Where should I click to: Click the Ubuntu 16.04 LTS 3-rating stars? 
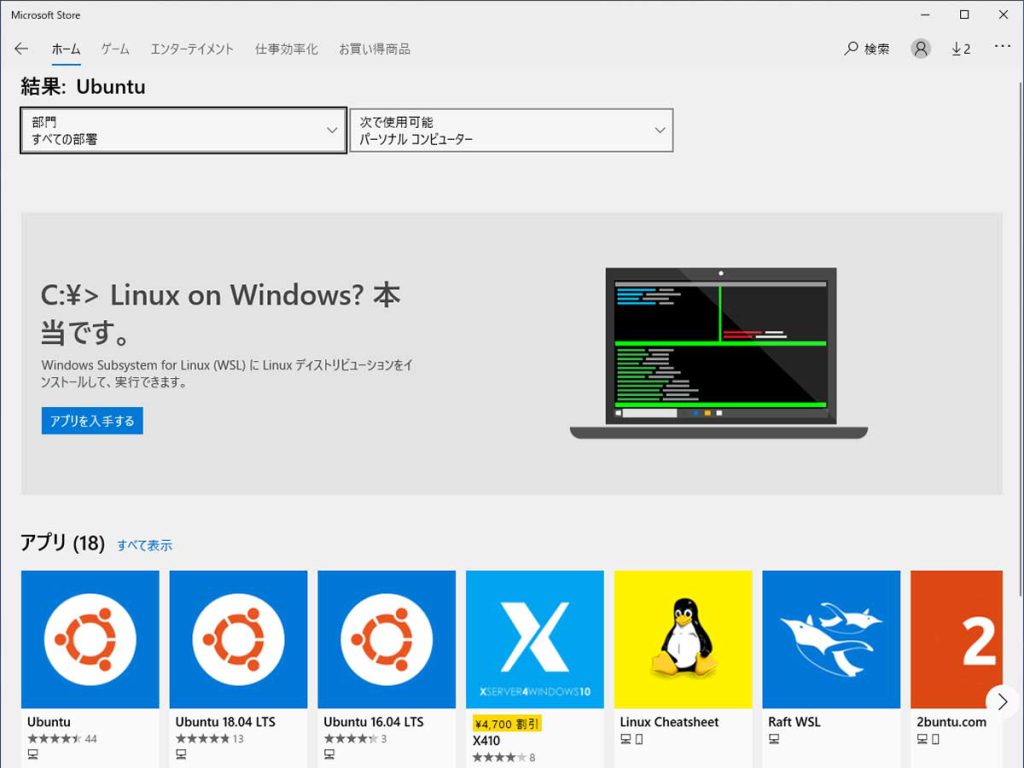351,739
